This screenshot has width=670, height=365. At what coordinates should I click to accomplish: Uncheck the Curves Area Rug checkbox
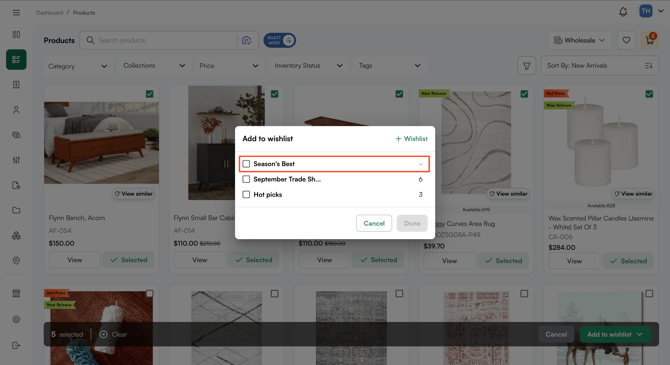click(x=524, y=94)
